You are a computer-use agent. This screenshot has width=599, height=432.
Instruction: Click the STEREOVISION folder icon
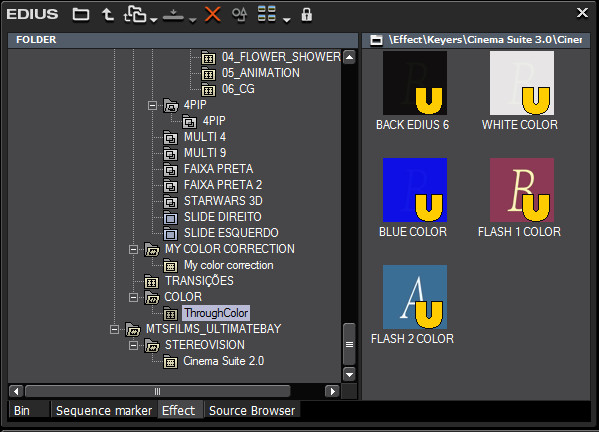pyautogui.click(x=152, y=346)
